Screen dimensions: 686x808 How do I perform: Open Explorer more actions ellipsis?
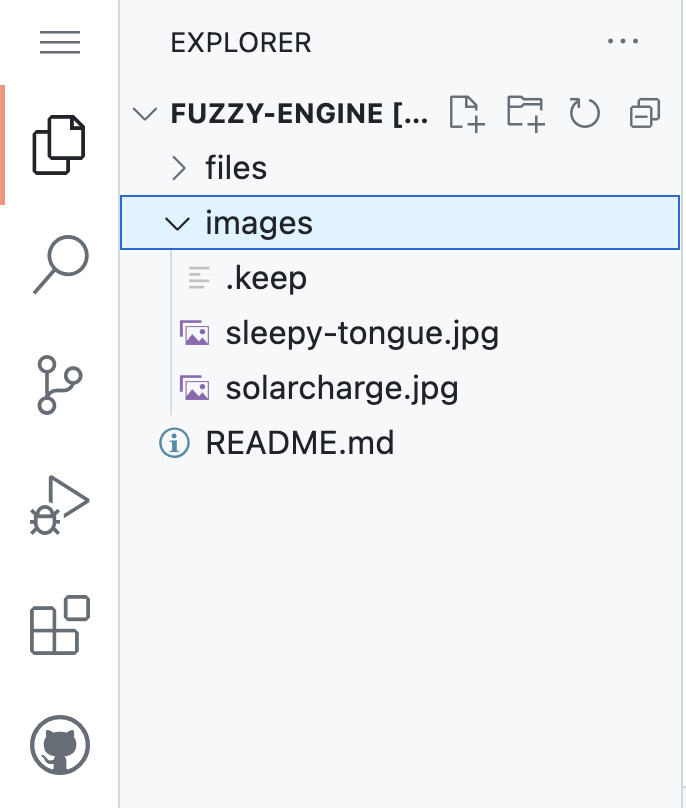tap(623, 41)
